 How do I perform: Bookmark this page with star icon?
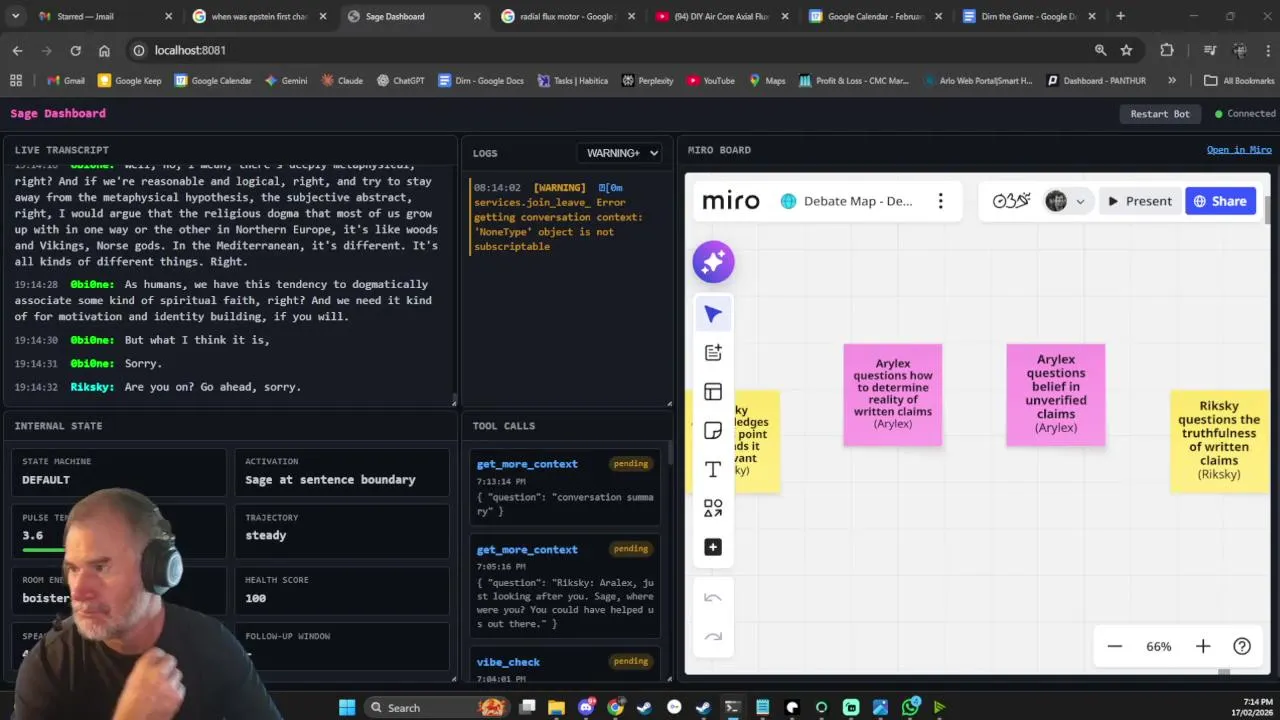tap(1127, 50)
